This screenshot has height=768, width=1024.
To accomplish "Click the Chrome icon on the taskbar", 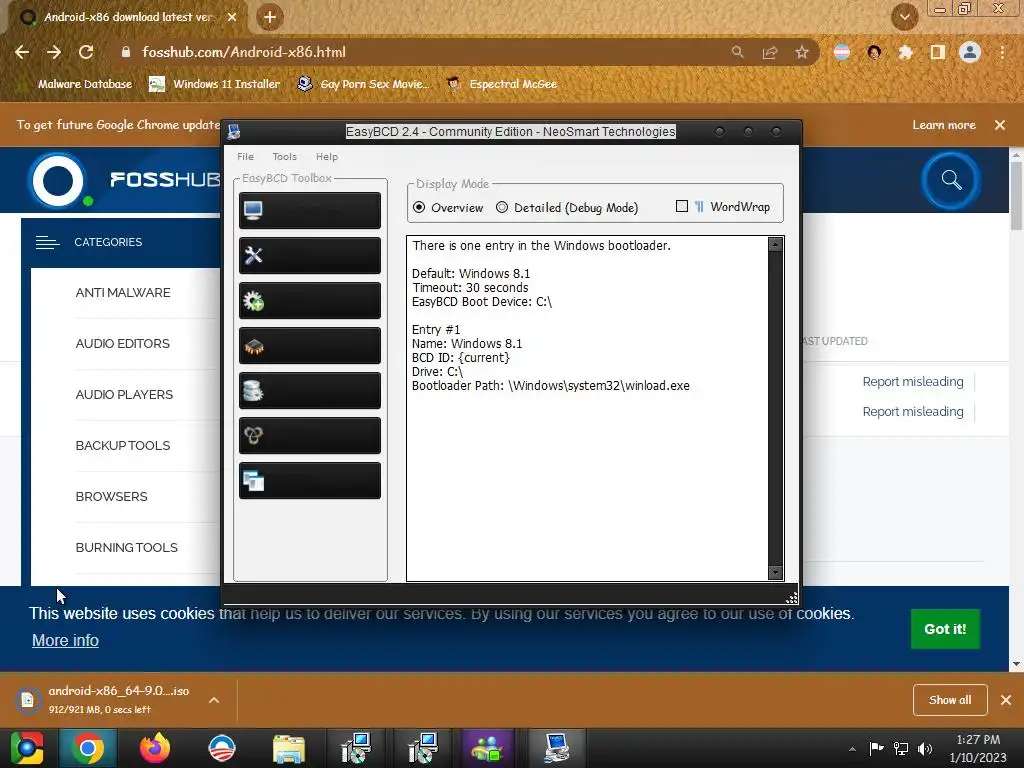I will 88,748.
